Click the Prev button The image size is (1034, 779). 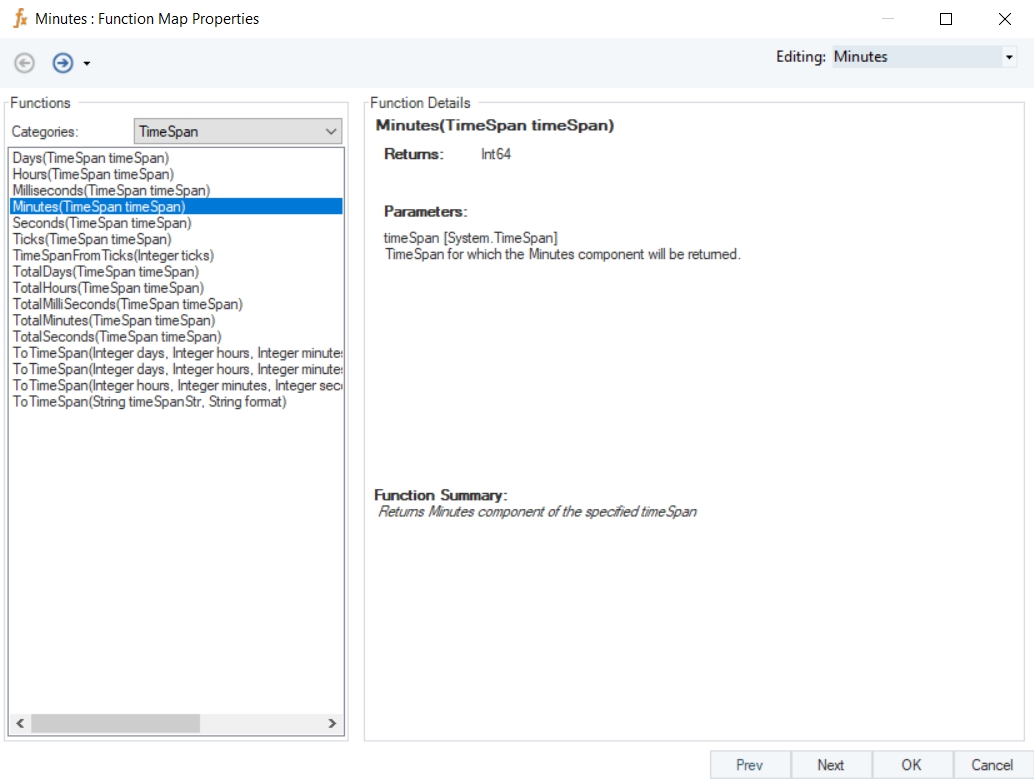point(749,765)
